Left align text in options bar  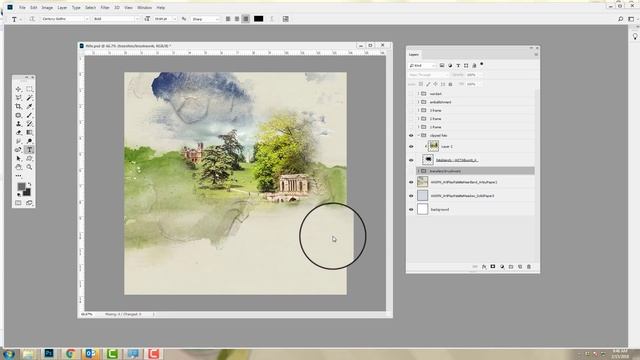(228, 19)
